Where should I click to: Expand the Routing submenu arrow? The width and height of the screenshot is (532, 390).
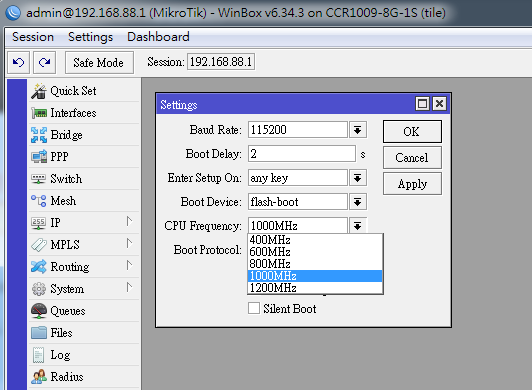click(x=129, y=265)
